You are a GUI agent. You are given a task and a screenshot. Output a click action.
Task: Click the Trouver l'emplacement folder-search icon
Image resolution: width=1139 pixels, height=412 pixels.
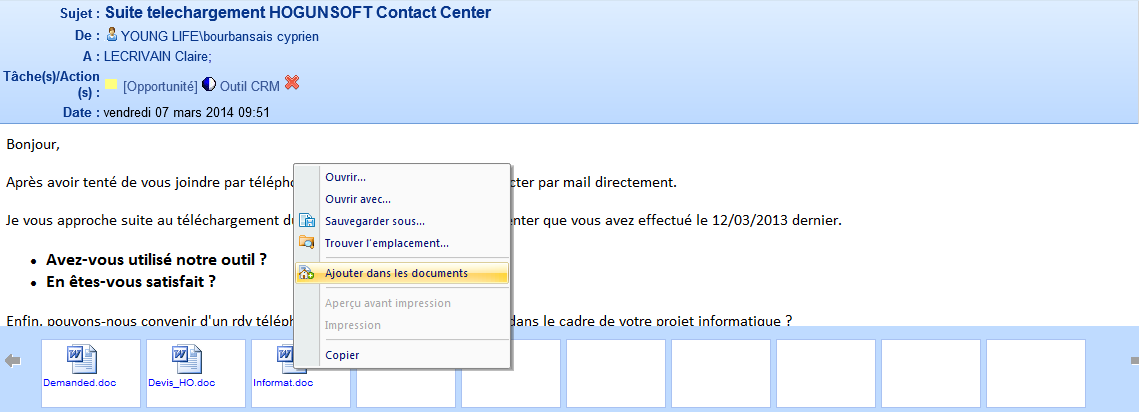pyautogui.click(x=307, y=243)
